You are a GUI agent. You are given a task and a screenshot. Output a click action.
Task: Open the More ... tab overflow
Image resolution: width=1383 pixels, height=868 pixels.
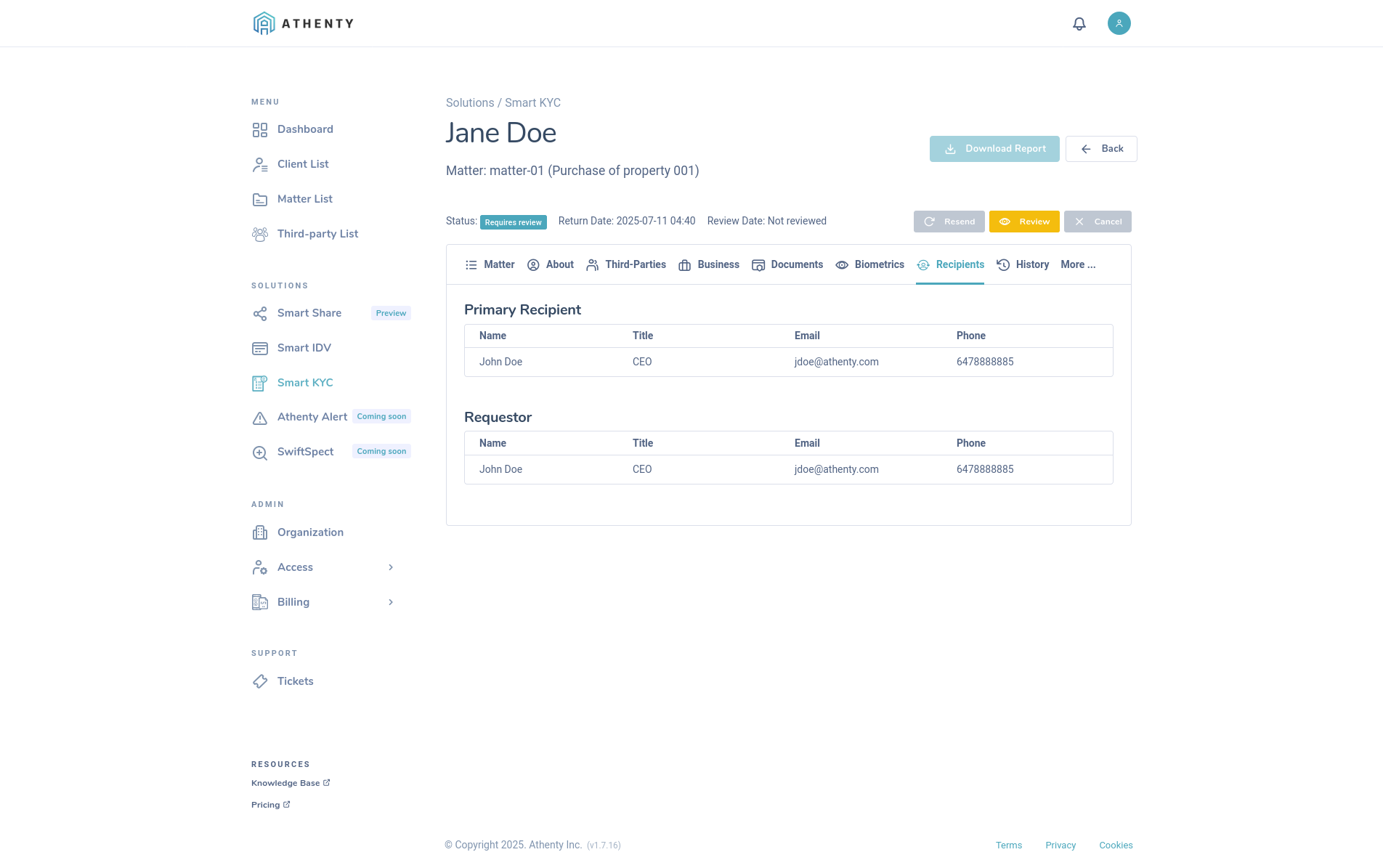point(1077,265)
